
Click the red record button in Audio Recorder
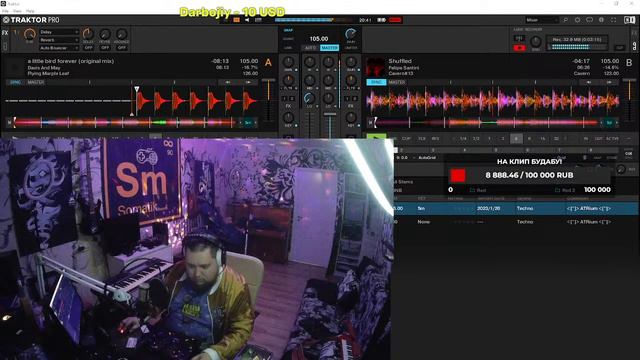coord(519,48)
